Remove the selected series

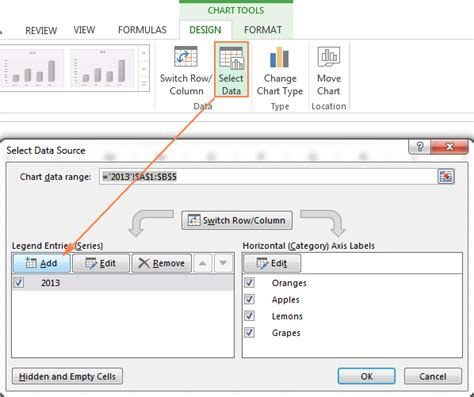162,263
